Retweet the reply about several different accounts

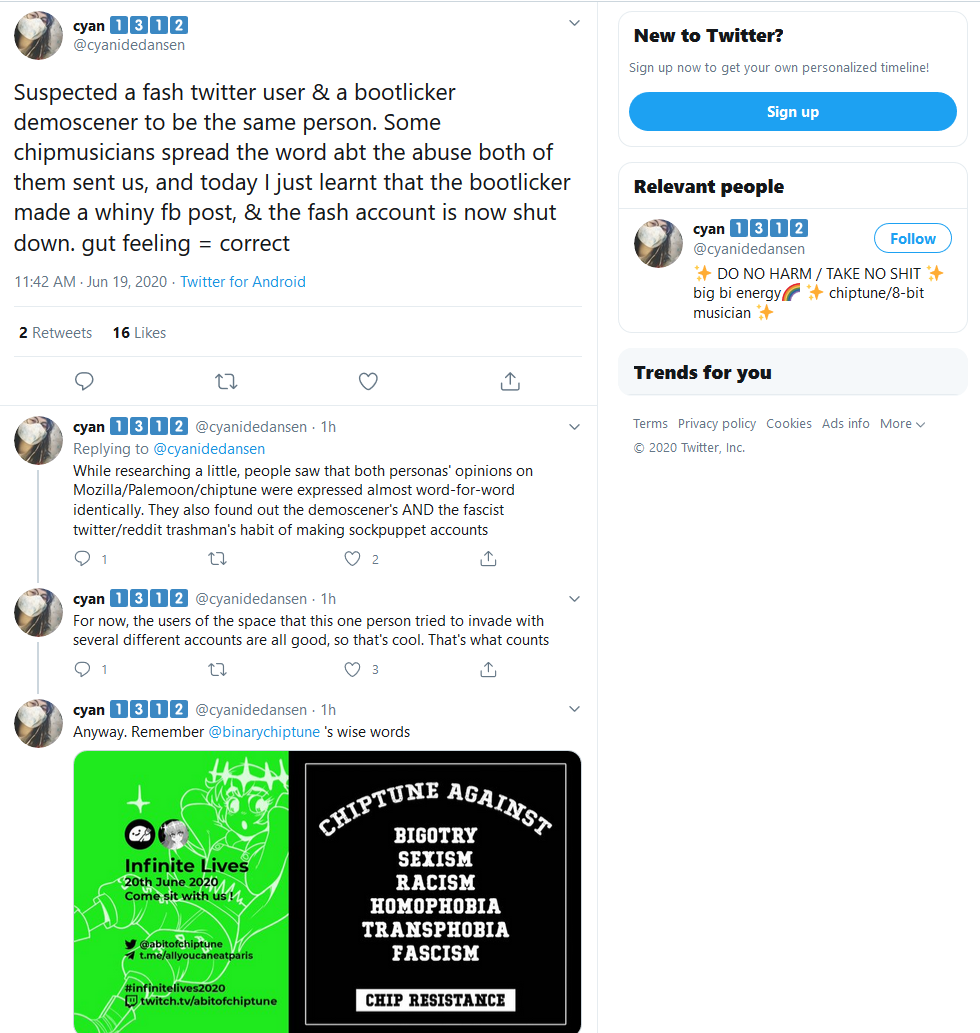coord(217,669)
